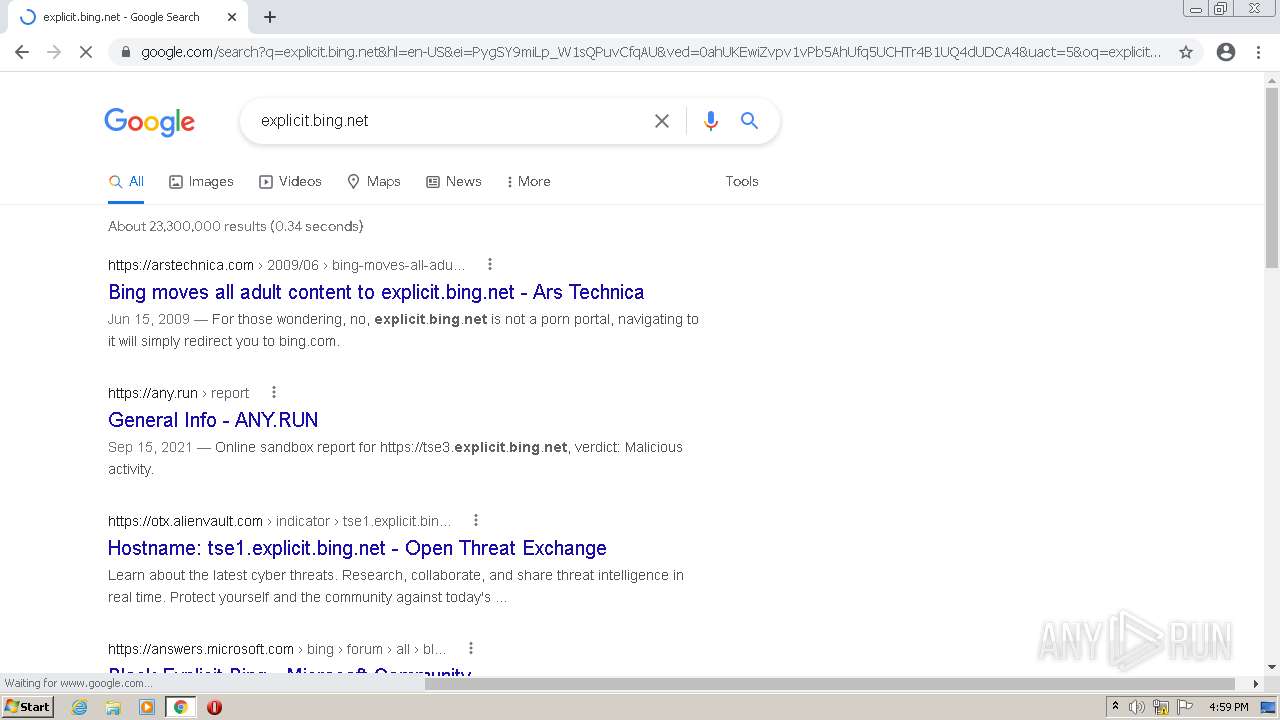Click the Action Center flag icon

coord(1185,707)
